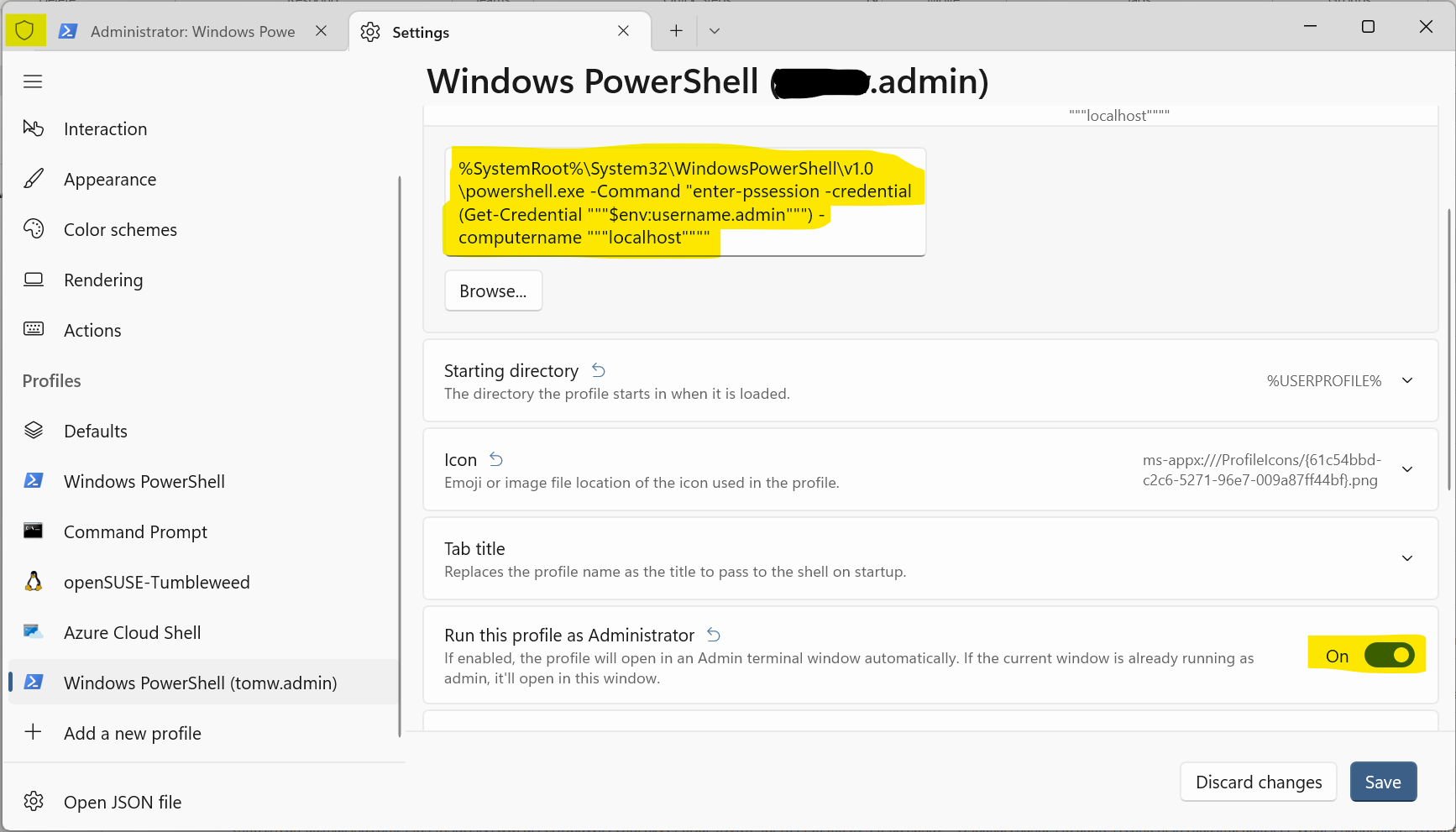Open Appearance settings via brush icon
This screenshot has width=1456, height=832.
click(110, 179)
